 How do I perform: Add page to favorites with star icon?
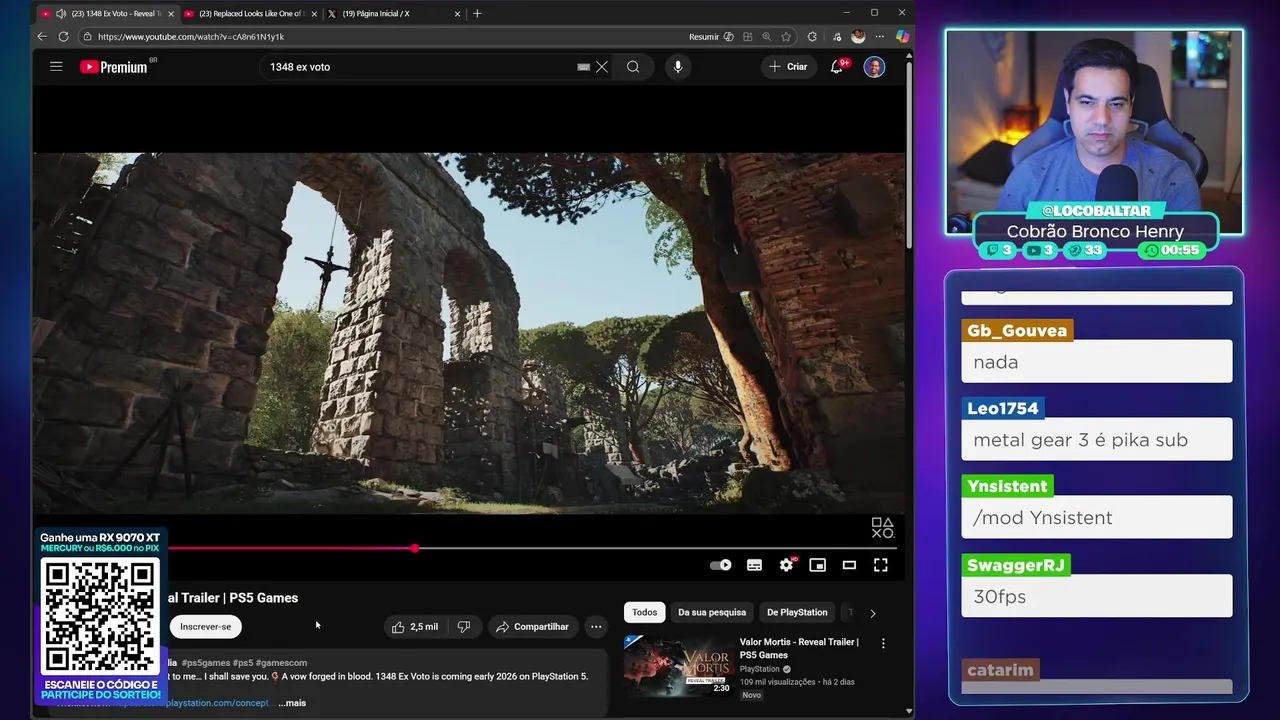pos(786,37)
